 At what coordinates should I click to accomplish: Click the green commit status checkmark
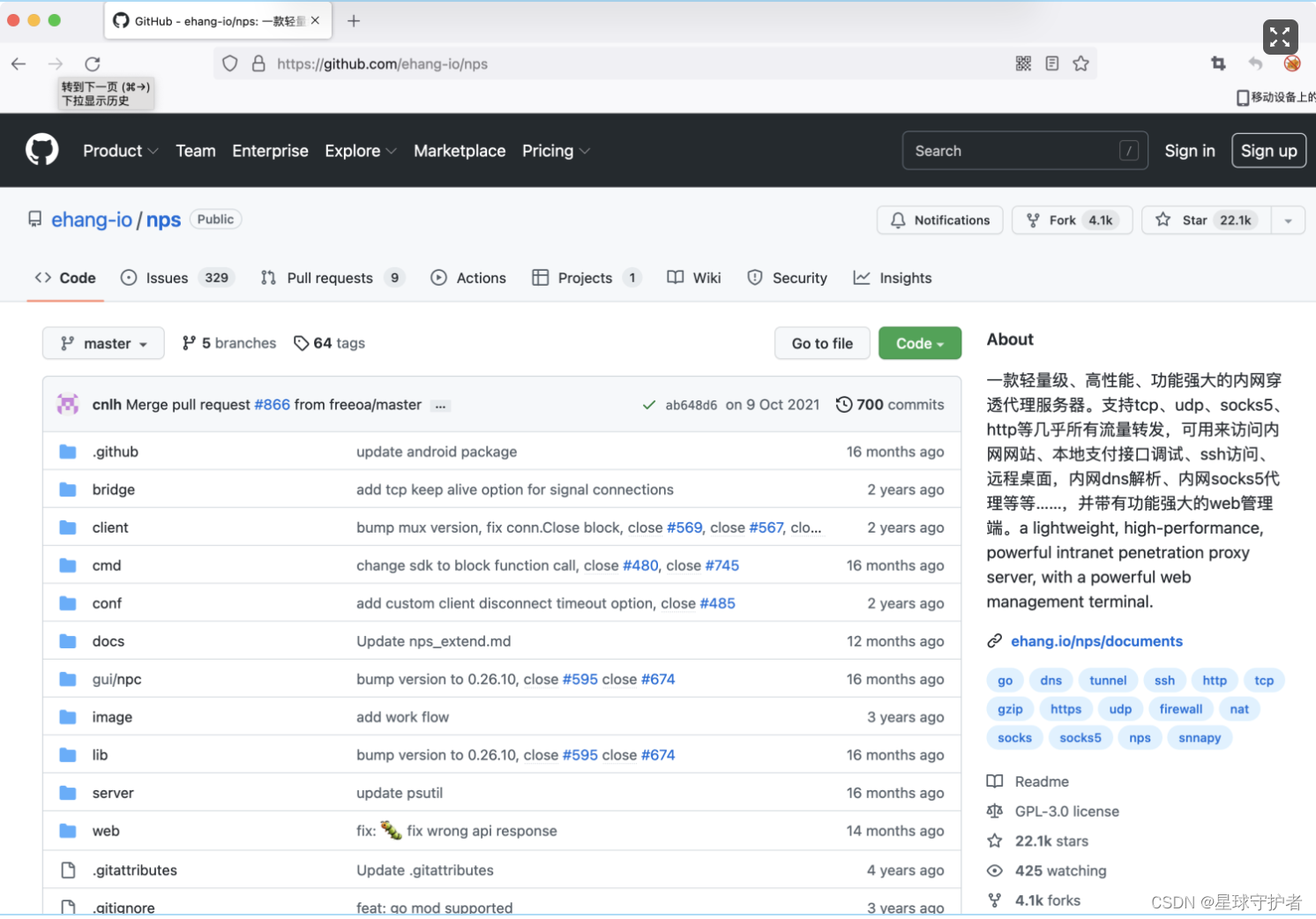coord(649,405)
